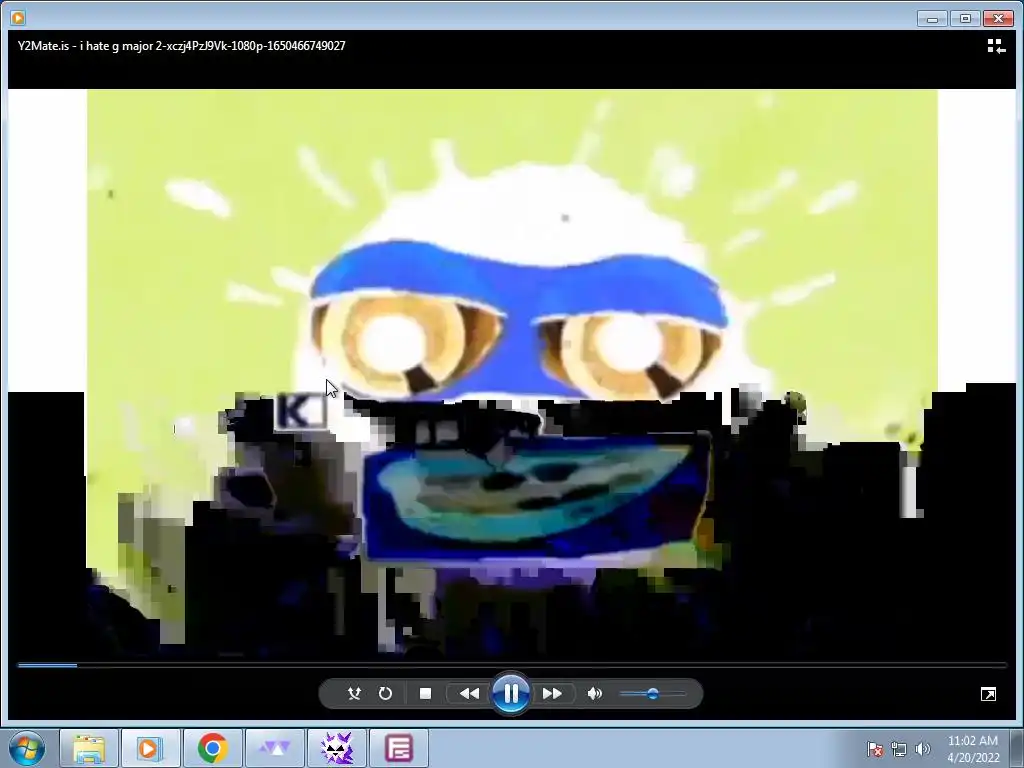Click the video title text Y2Mate.is

pos(182,46)
